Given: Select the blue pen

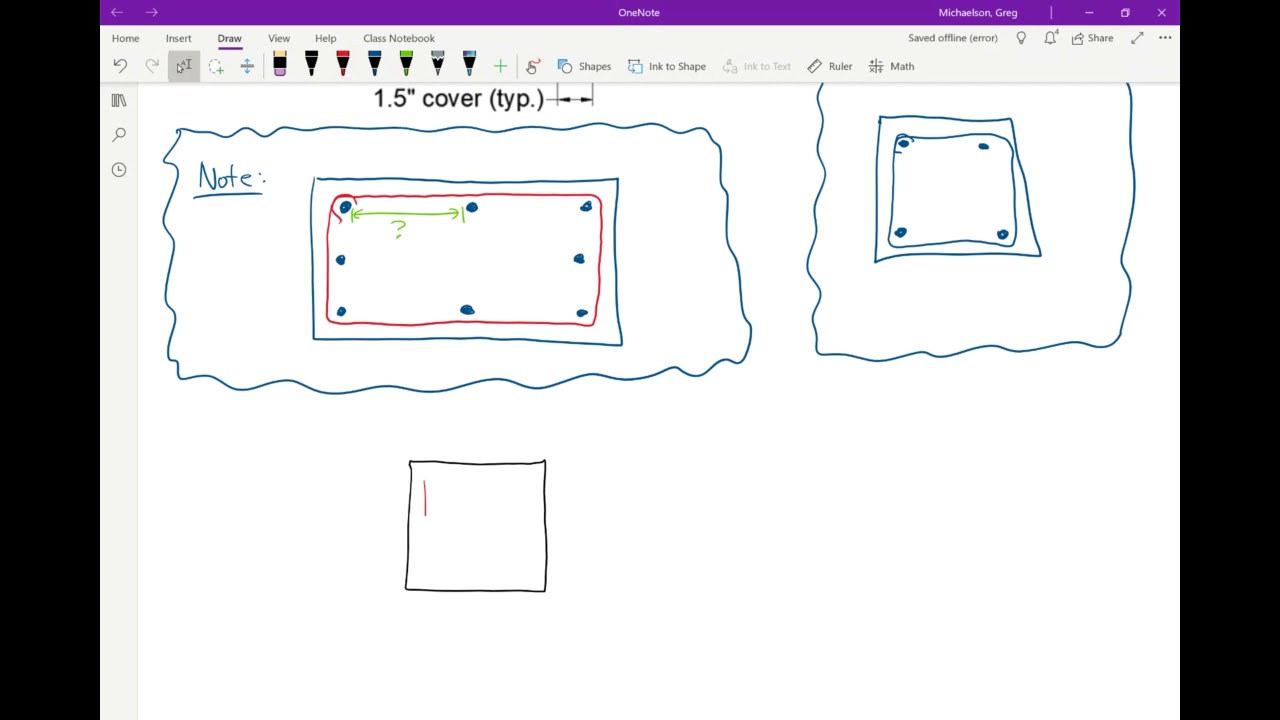Looking at the screenshot, I should 374,65.
